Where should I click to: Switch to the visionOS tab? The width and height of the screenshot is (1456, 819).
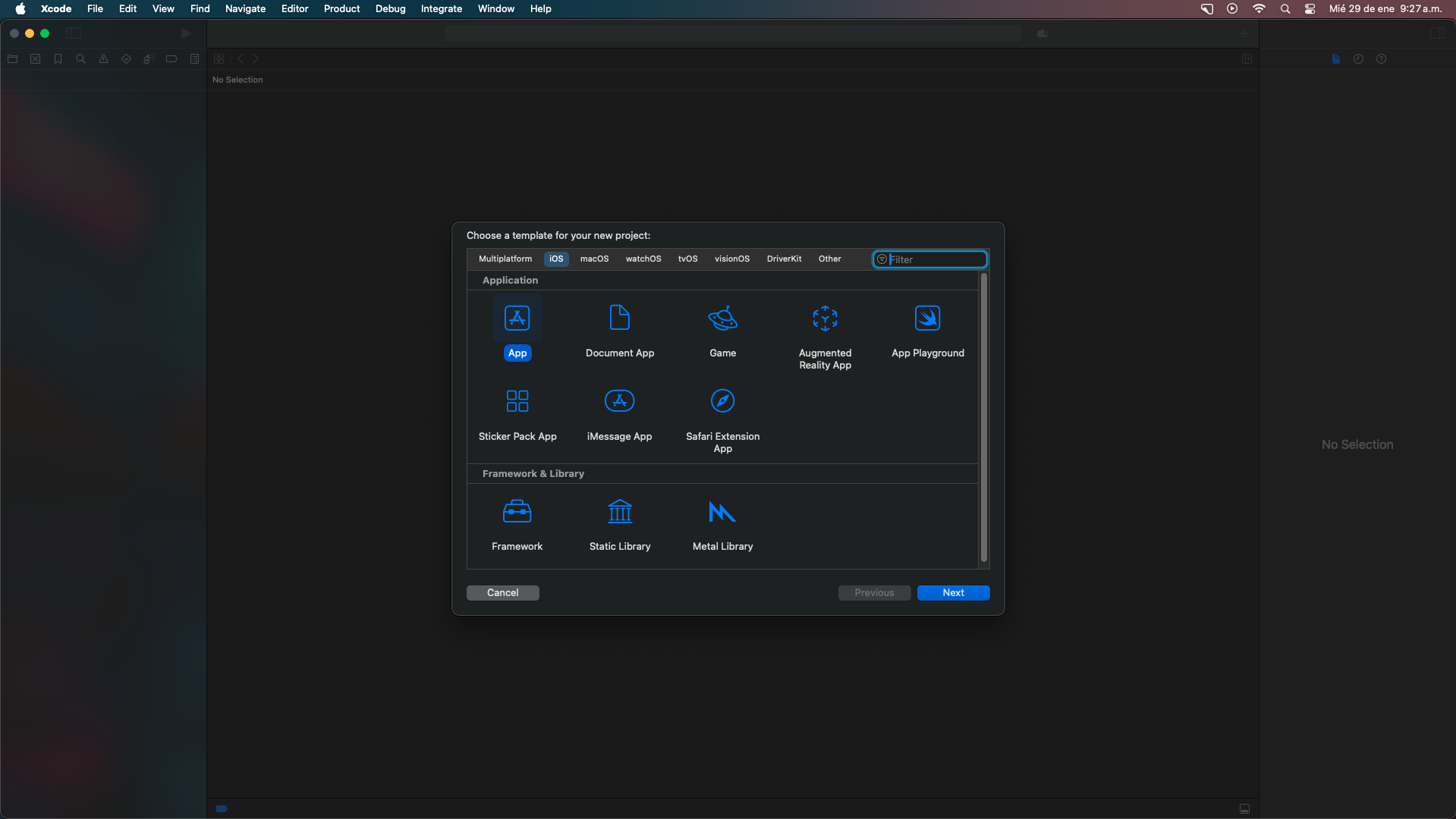[731, 259]
